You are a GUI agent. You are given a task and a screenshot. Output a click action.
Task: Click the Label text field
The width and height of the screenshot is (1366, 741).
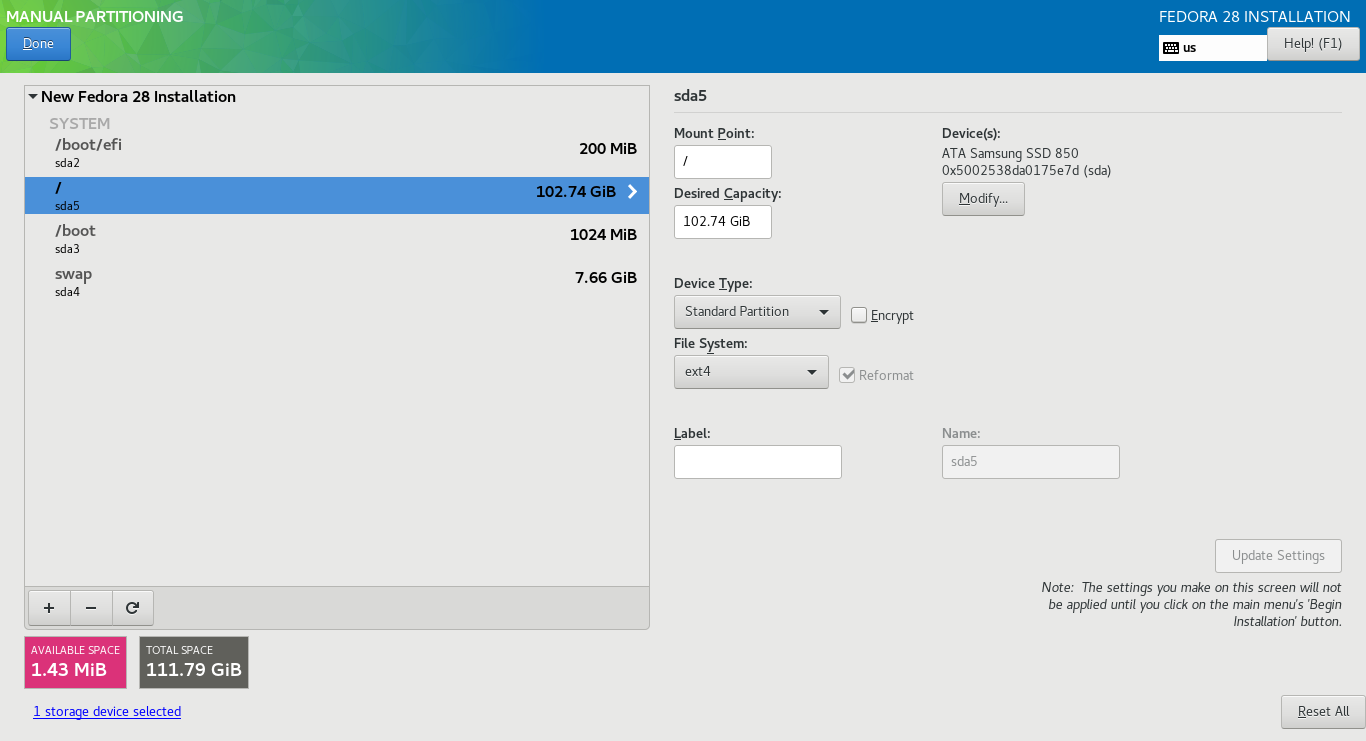click(x=758, y=462)
